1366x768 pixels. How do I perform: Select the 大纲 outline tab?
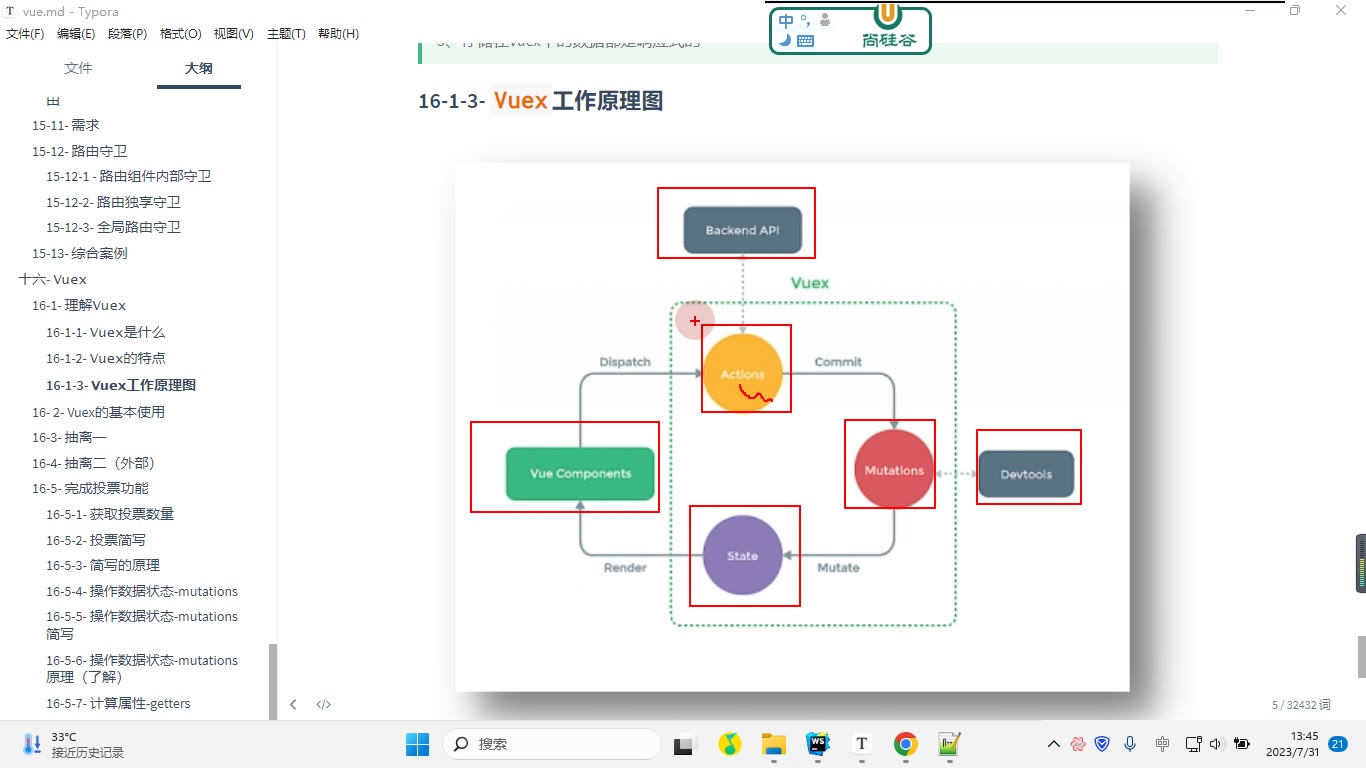click(x=199, y=68)
